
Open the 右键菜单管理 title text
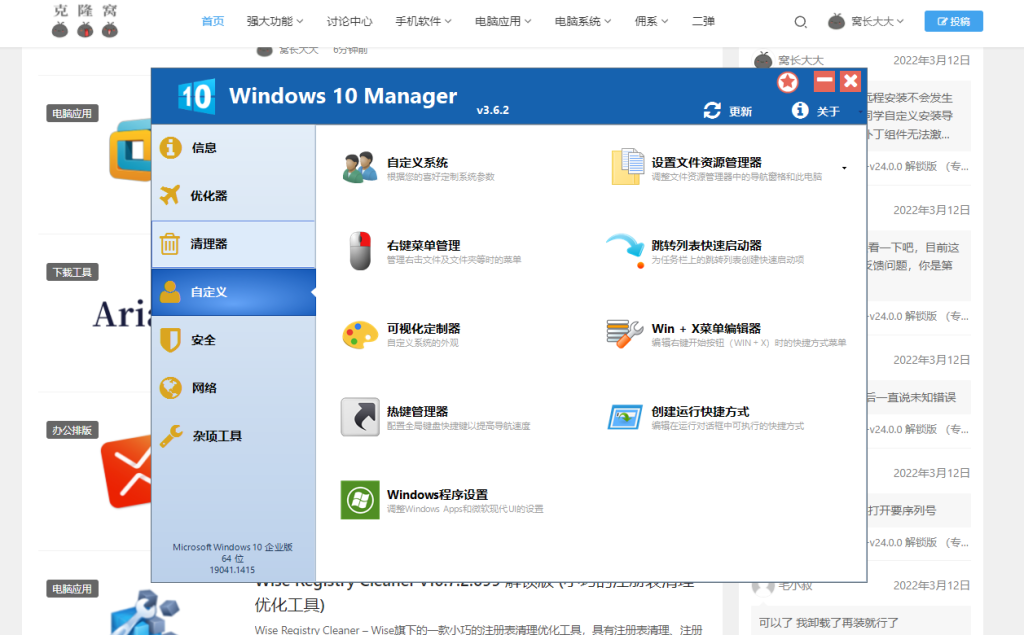click(x=423, y=246)
